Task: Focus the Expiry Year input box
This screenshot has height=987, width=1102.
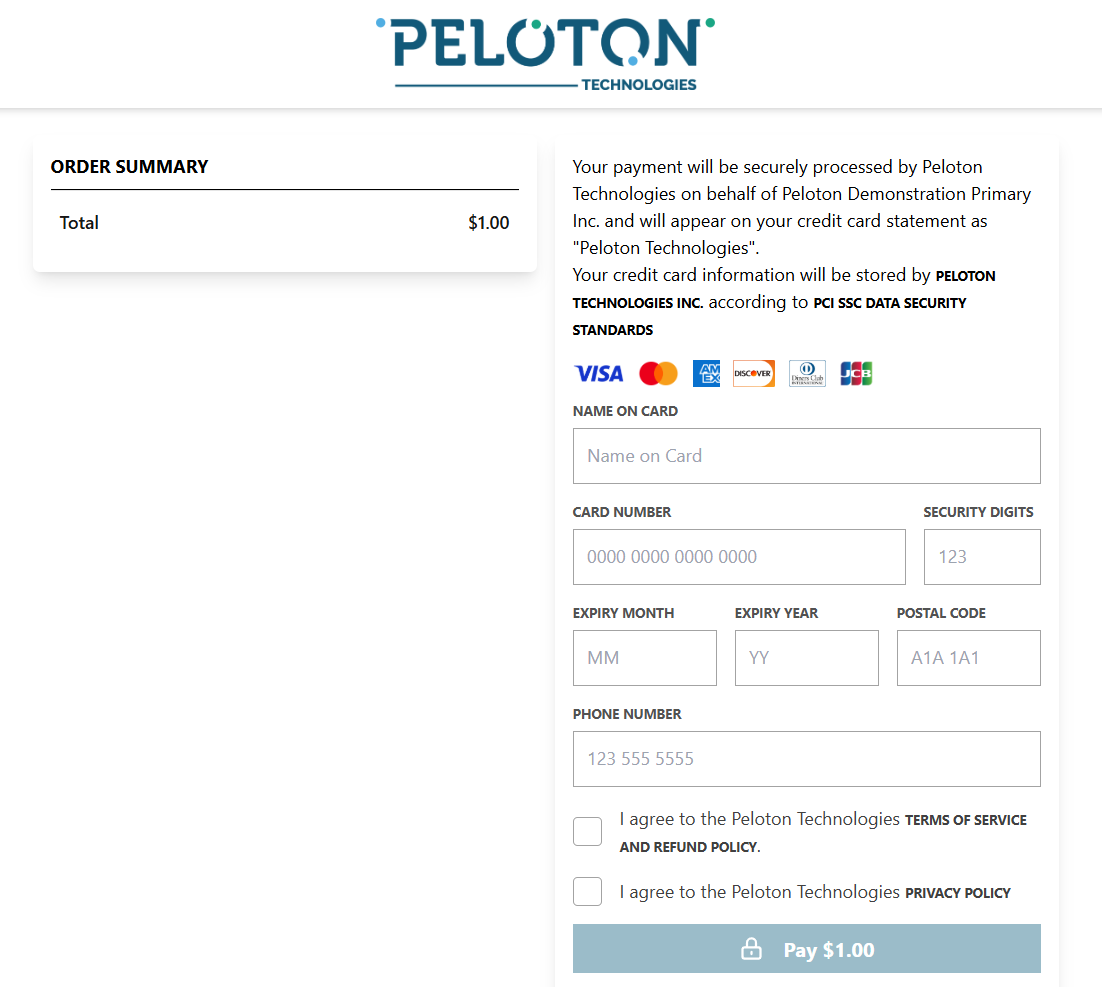Action: pos(806,658)
